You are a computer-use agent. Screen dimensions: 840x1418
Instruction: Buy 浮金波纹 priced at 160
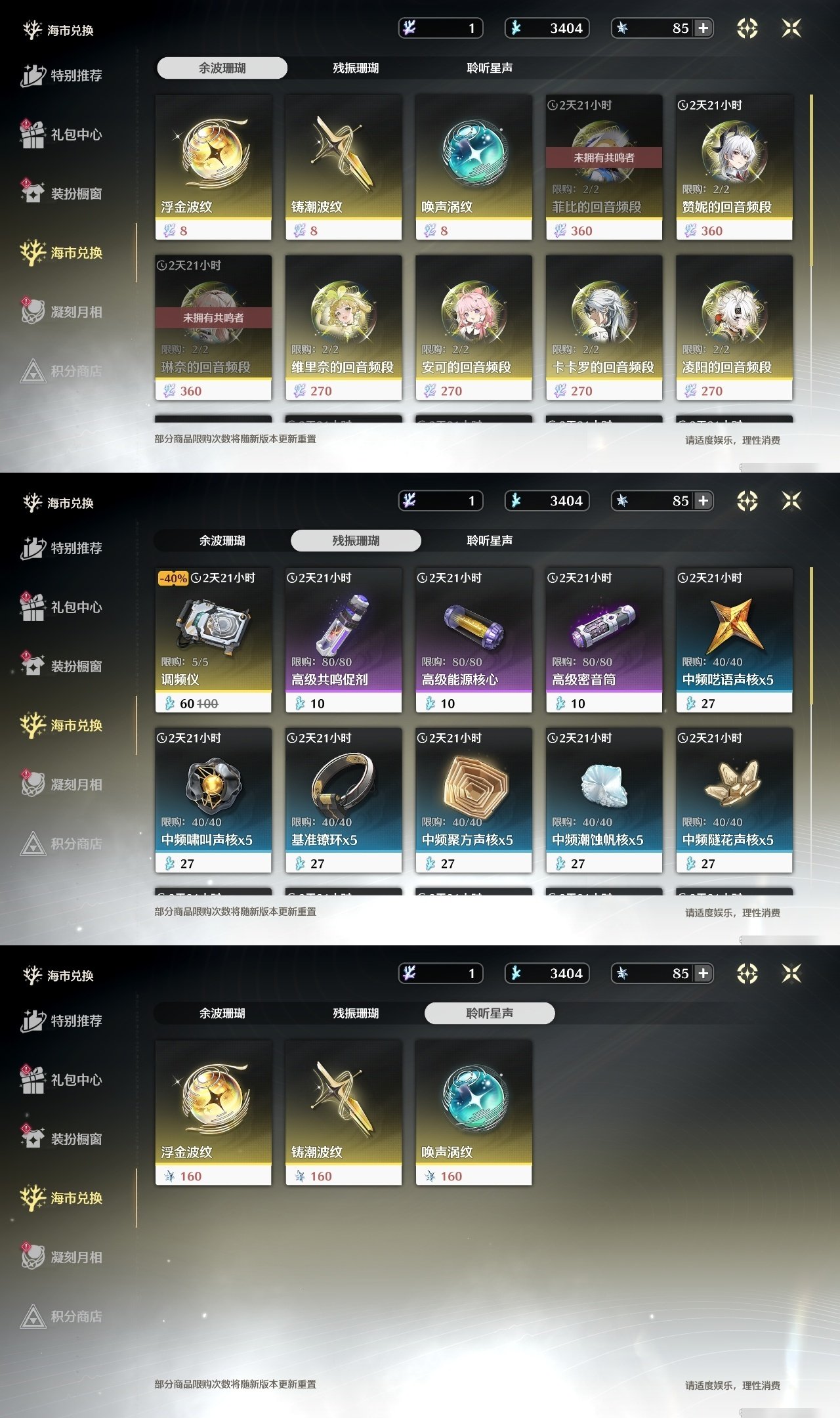tap(213, 1113)
